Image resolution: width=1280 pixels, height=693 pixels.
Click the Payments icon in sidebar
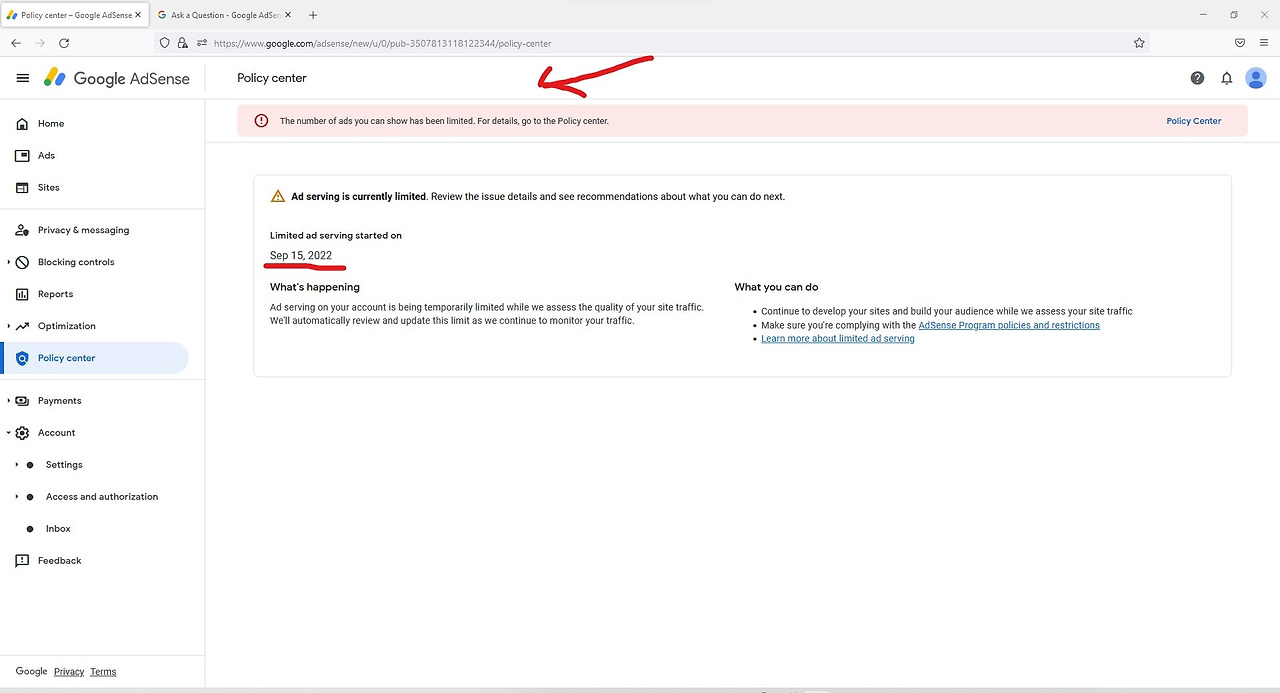(x=22, y=401)
